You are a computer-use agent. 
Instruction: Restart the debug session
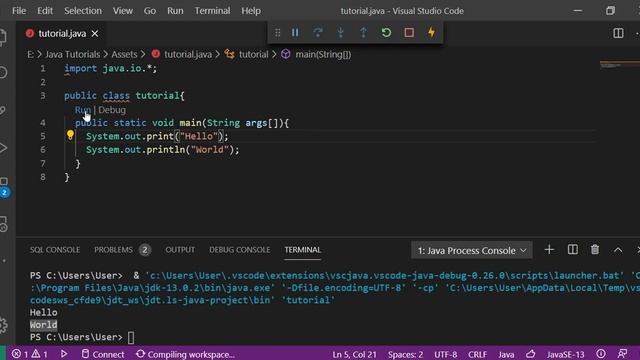386,33
